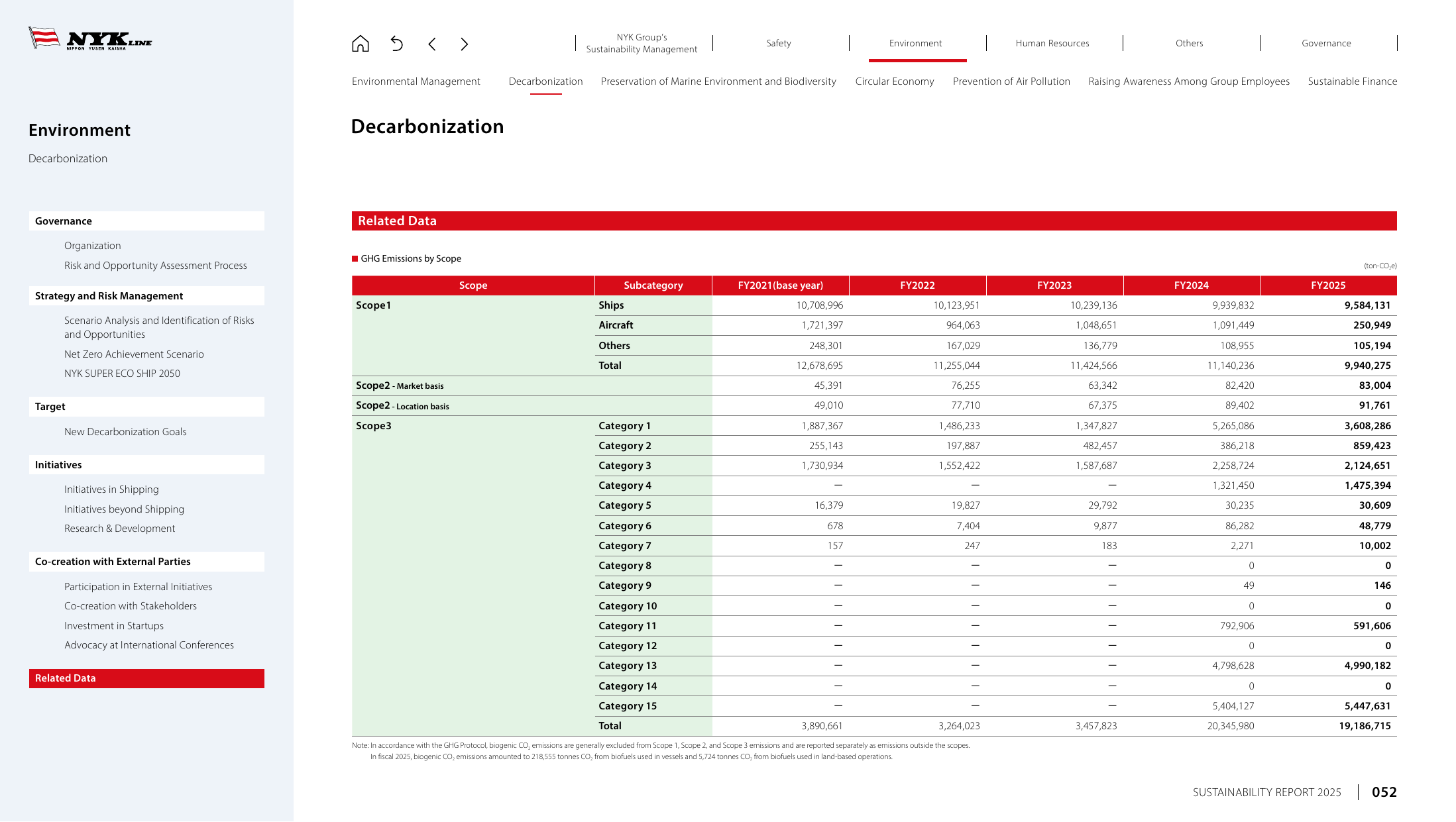Select the Aircraft subcategory cell

[x=653, y=325]
